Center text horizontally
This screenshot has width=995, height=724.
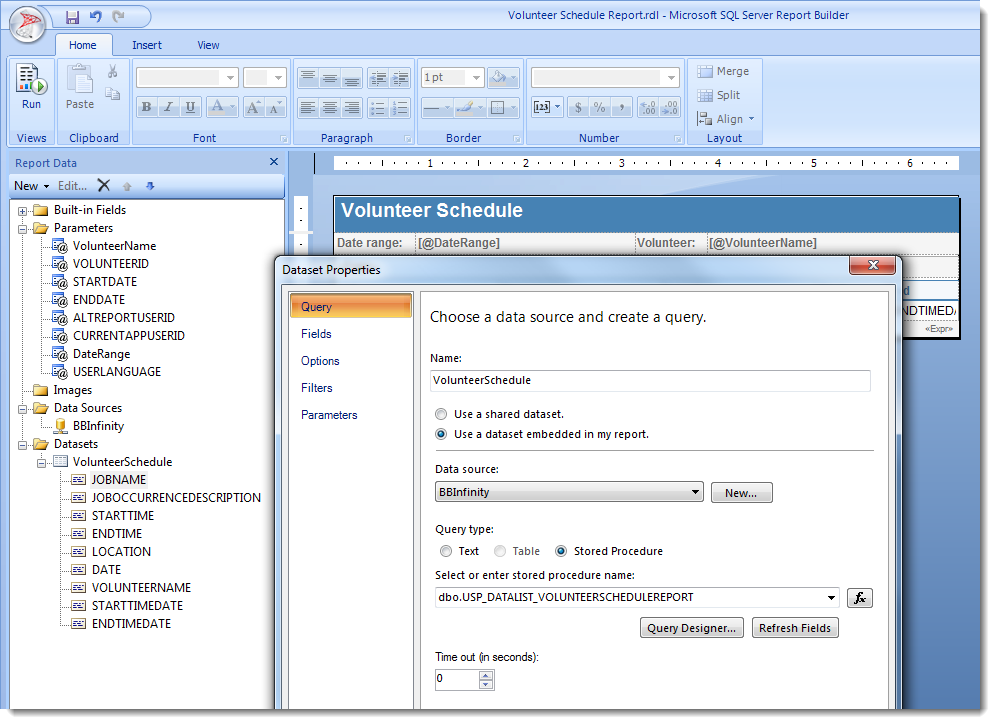pos(329,108)
